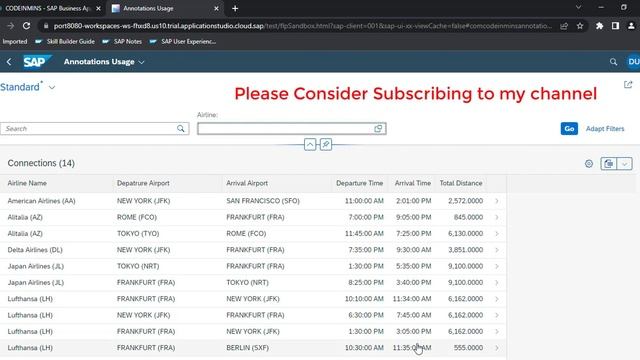Export table to spreadsheet icon
The width and height of the screenshot is (640, 360).
(x=609, y=164)
